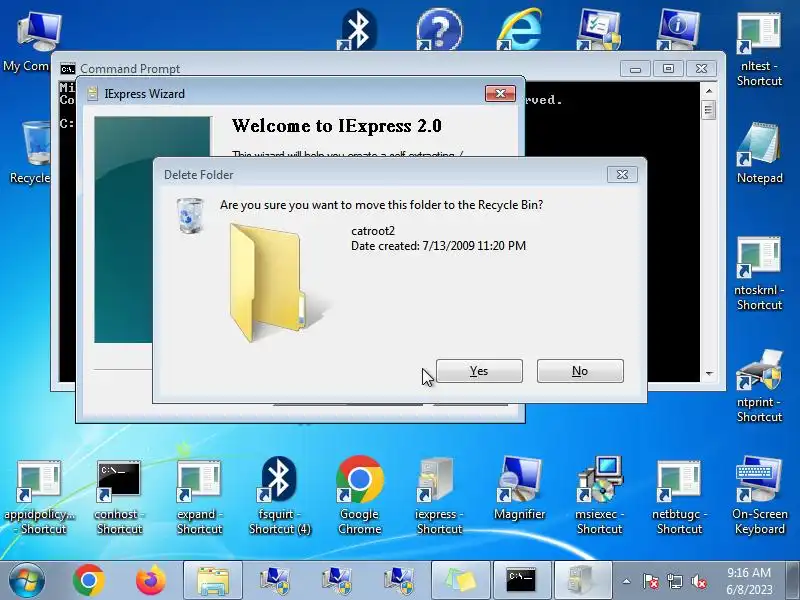This screenshot has width=800, height=600.
Task: Maximize the Command Prompt window
Action: coord(668,68)
